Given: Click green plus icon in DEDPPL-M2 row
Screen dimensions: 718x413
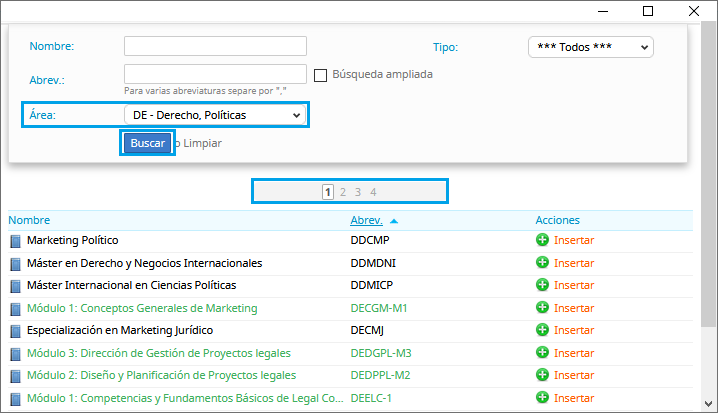Looking at the screenshot, I should [542, 374].
